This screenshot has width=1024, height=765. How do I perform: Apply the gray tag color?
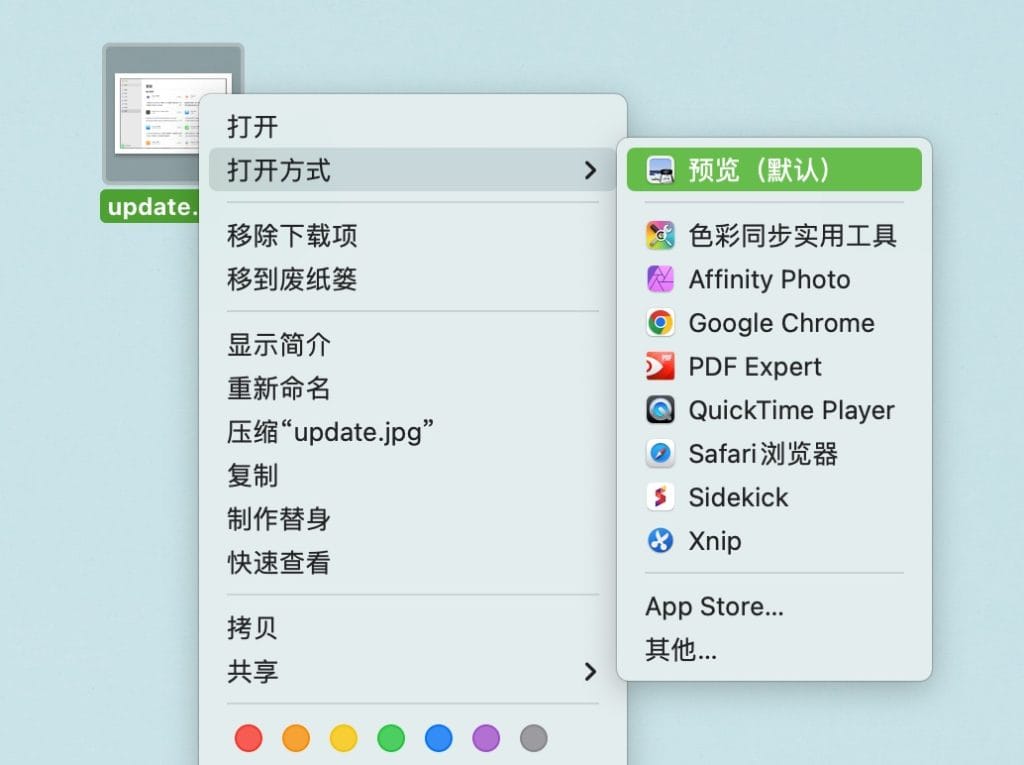point(534,738)
